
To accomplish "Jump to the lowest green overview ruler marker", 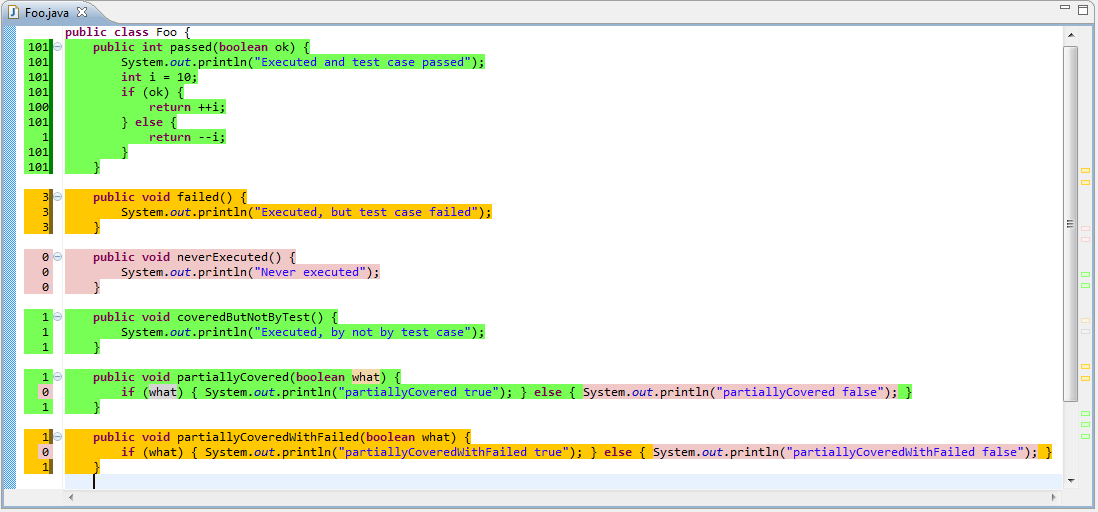I will point(1085,437).
